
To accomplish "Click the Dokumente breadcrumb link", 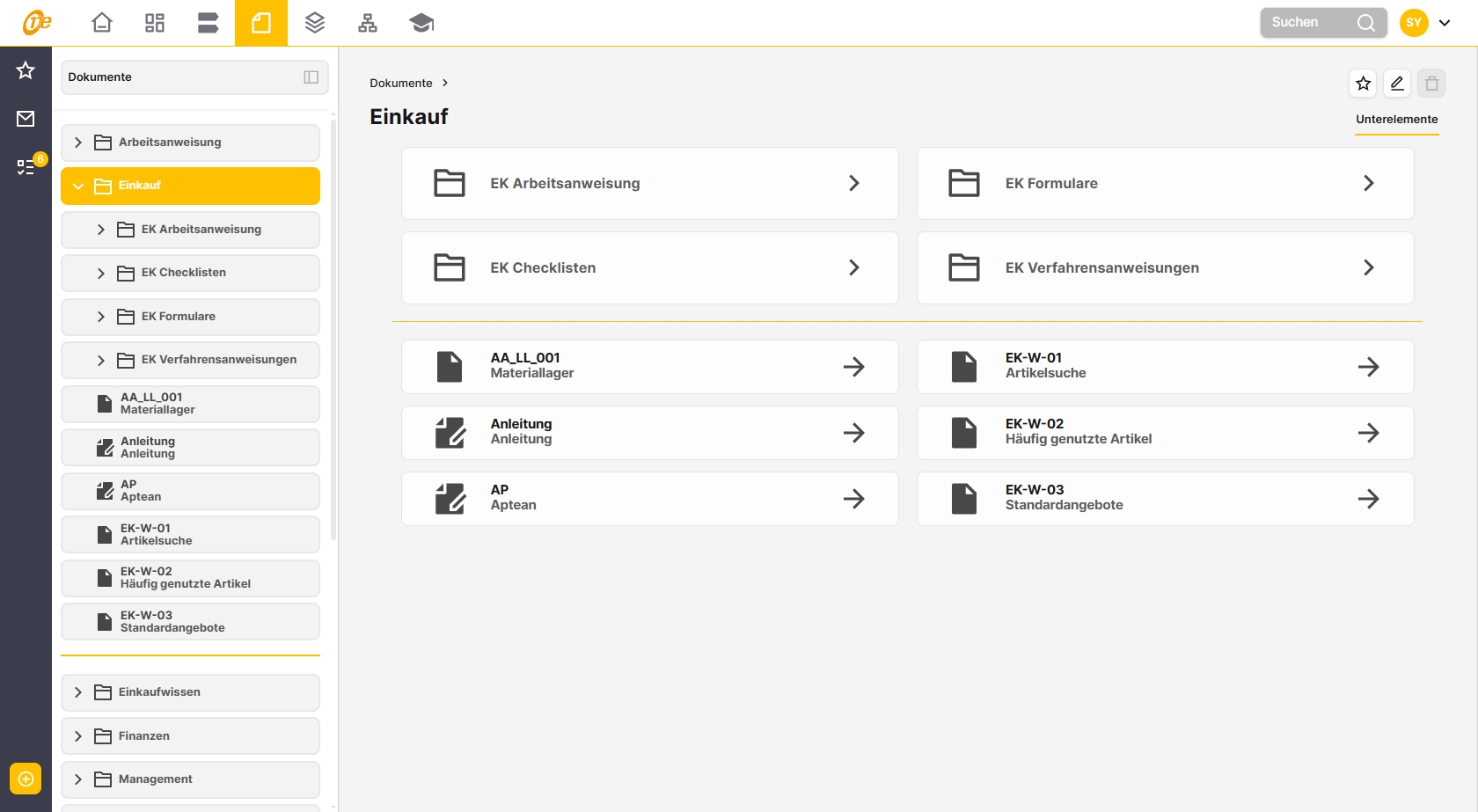I will [x=400, y=83].
